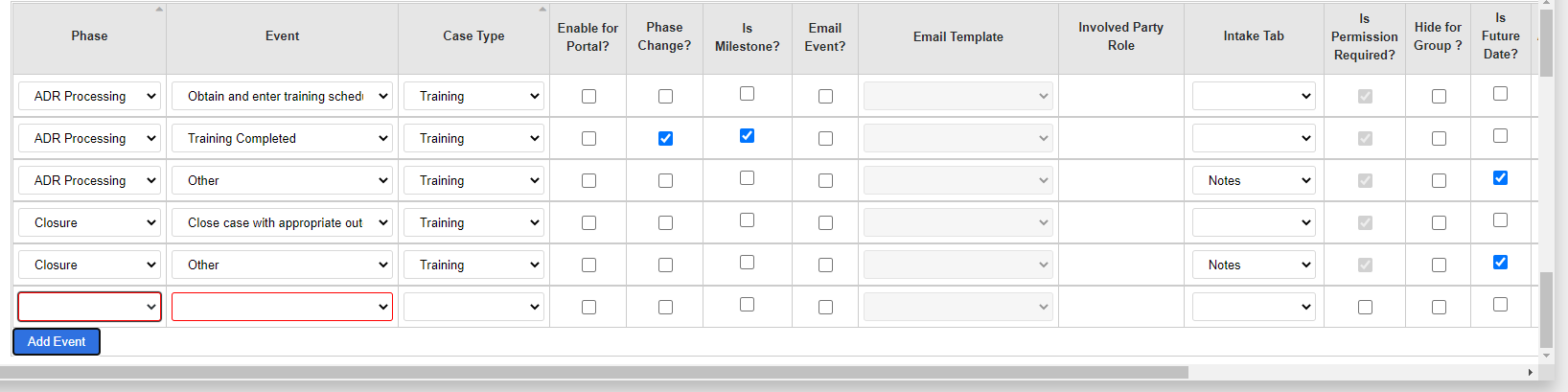Tick Email Event for Closure Other row
Viewport: 1568px width, 392px height.
click(x=825, y=265)
